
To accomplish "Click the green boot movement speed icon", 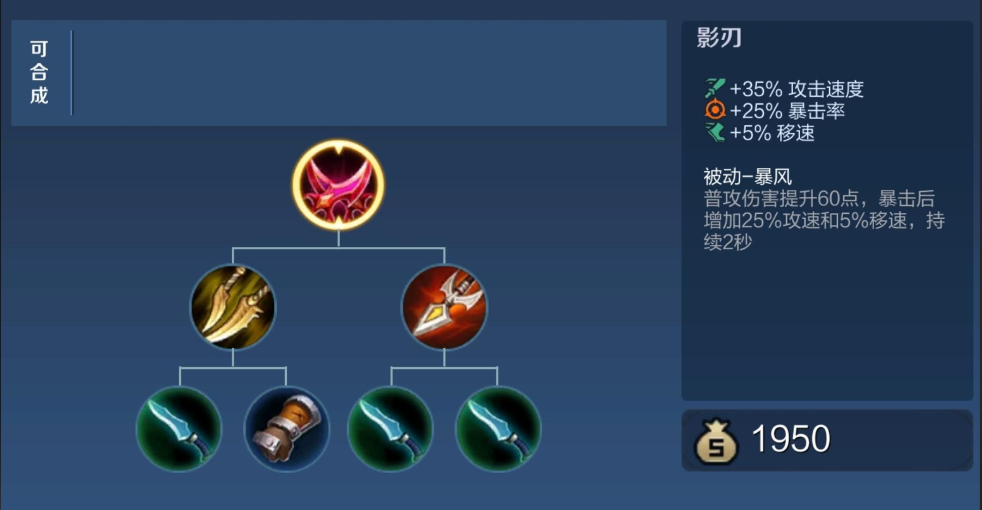I will [715, 132].
